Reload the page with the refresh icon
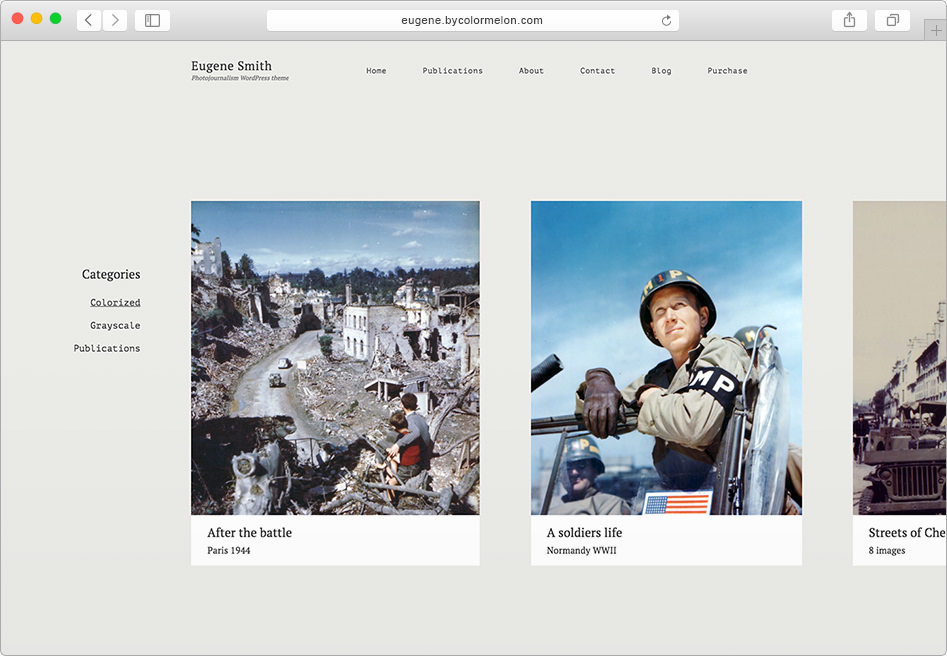 pos(666,21)
